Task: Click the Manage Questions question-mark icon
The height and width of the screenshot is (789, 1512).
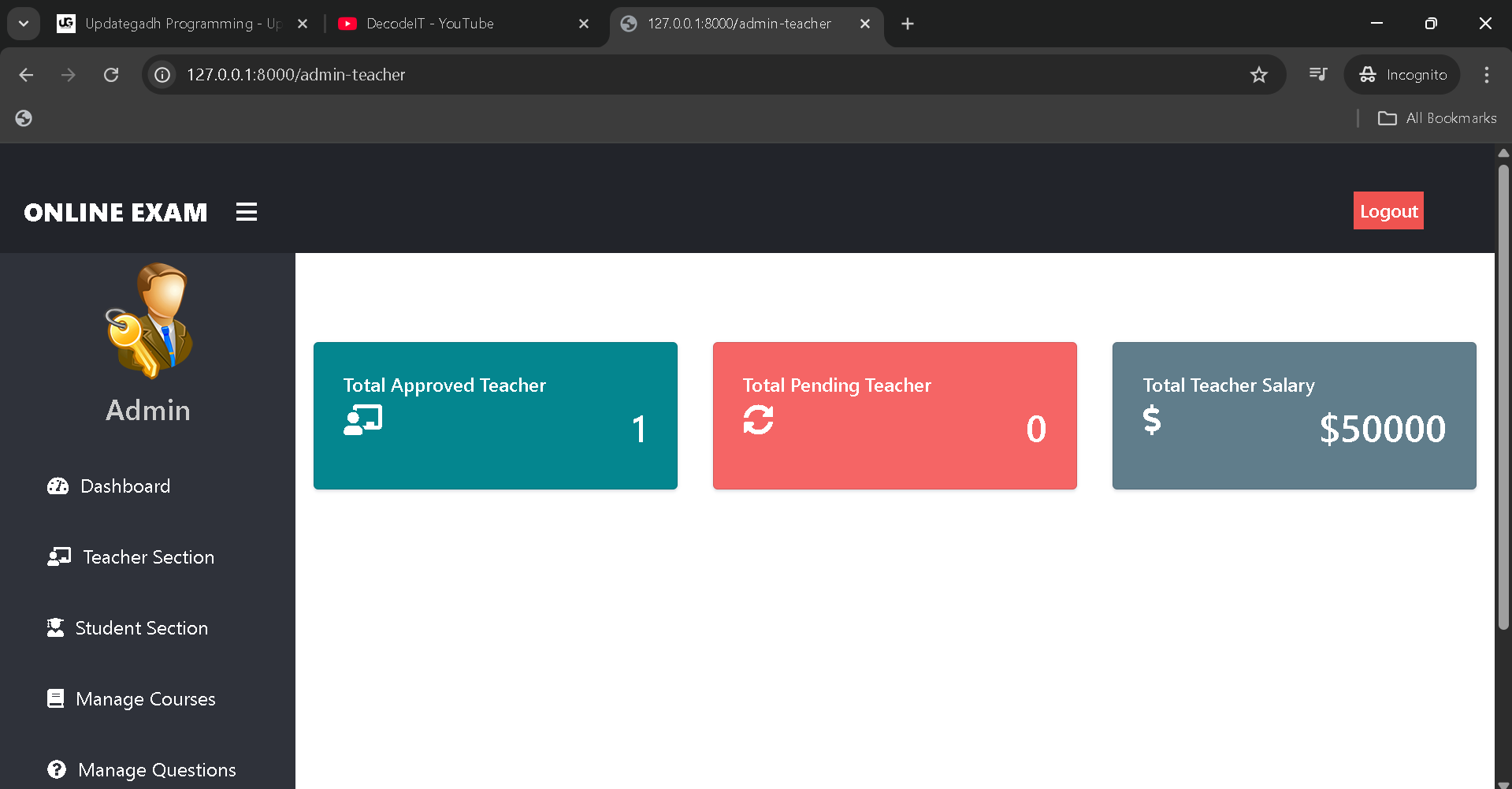Action: (57, 769)
